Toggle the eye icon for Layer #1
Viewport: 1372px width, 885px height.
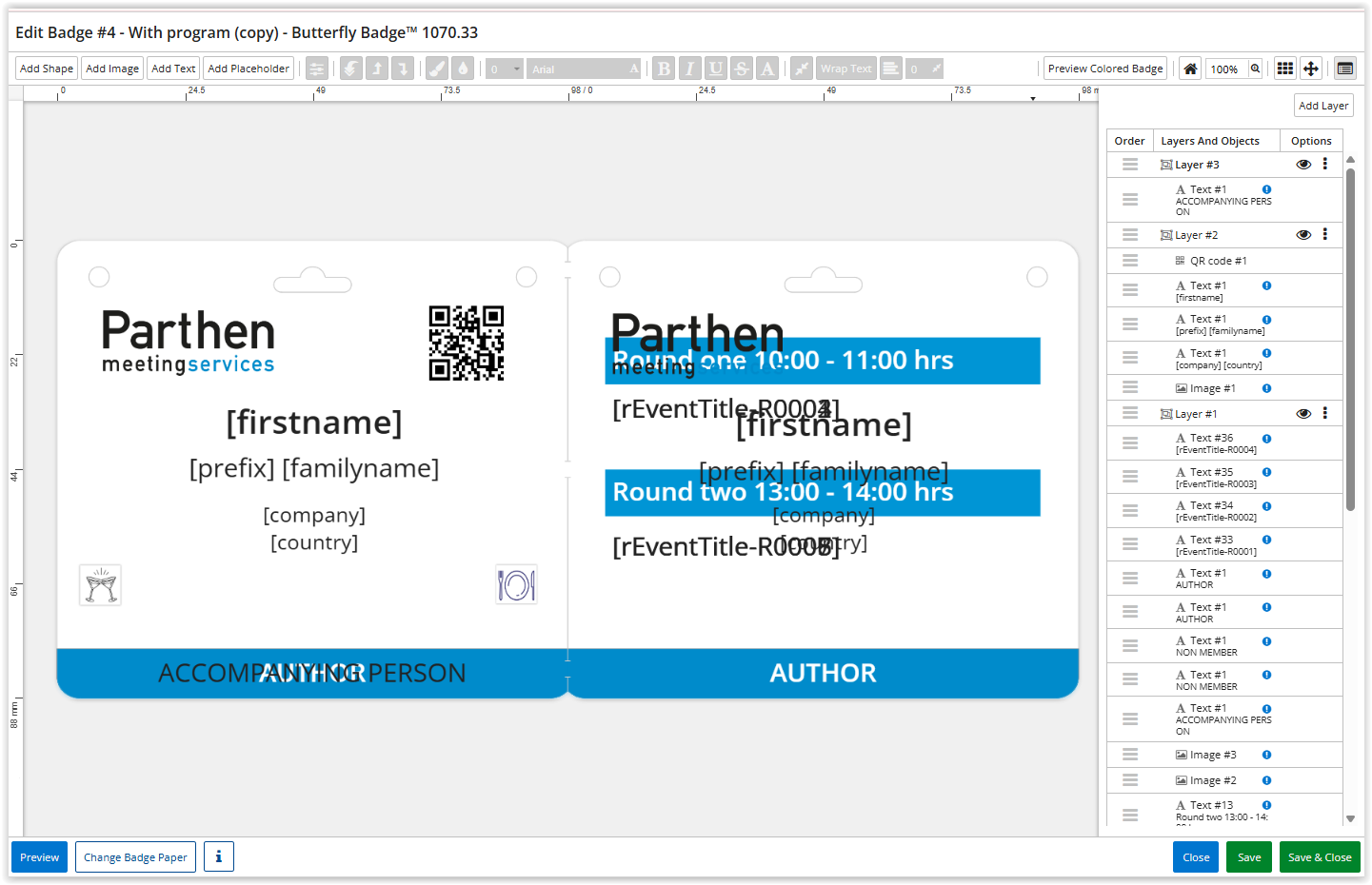1303,414
